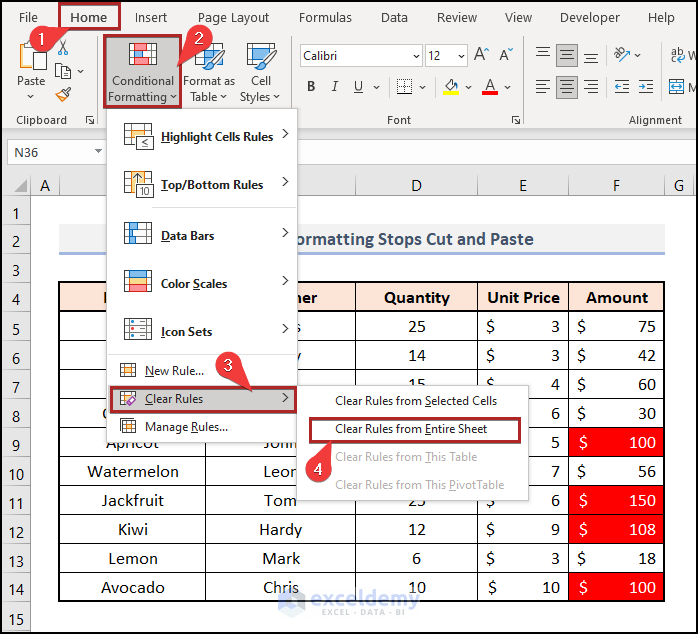Click the Select All corner triangle
This screenshot has height=634, width=698.
click(x=20, y=185)
